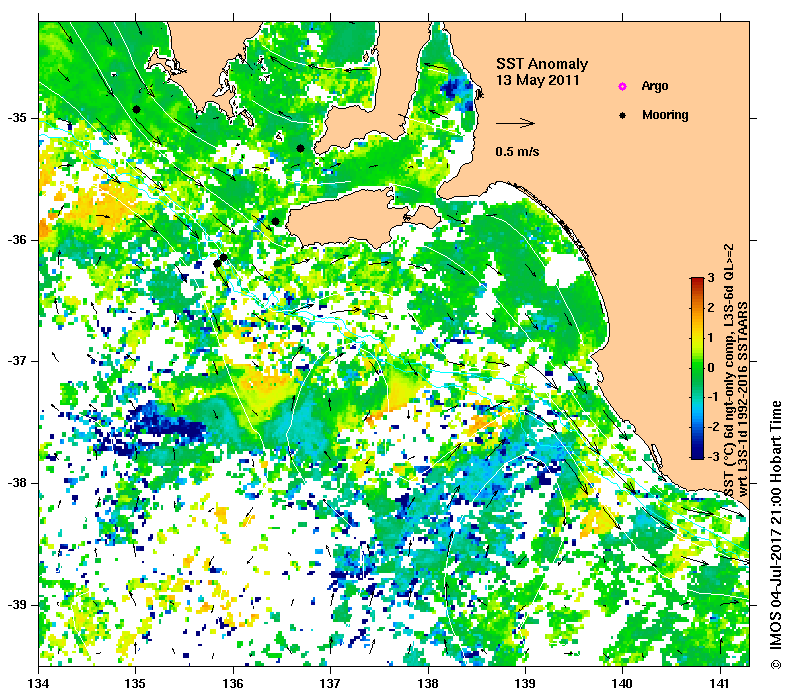The width and height of the screenshot is (791, 700).
Task: Click latitude label -35 on y-axis
Action: (17, 118)
